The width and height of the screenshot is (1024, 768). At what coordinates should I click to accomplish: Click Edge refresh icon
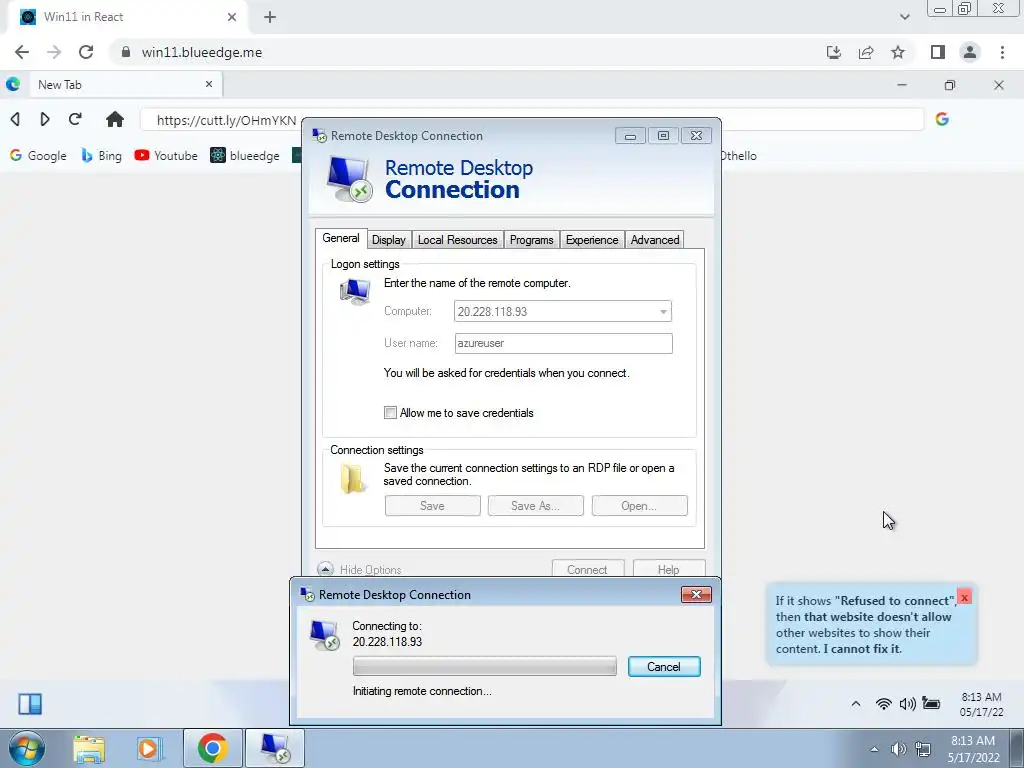pos(75,119)
